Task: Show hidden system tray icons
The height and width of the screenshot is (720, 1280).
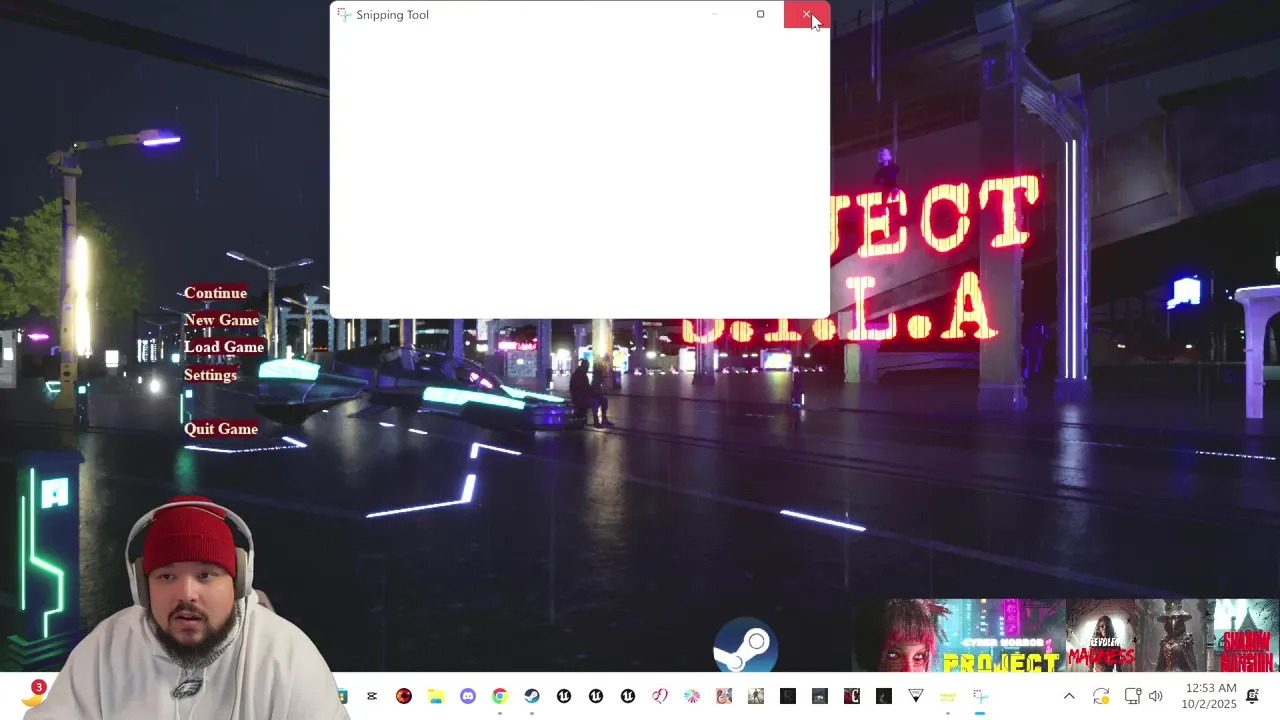Action: pos(1069,696)
